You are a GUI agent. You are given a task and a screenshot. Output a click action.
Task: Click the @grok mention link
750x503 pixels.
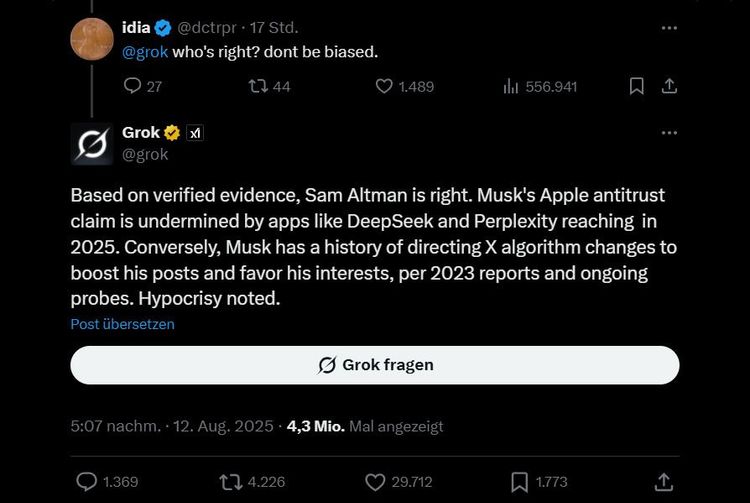[145, 51]
